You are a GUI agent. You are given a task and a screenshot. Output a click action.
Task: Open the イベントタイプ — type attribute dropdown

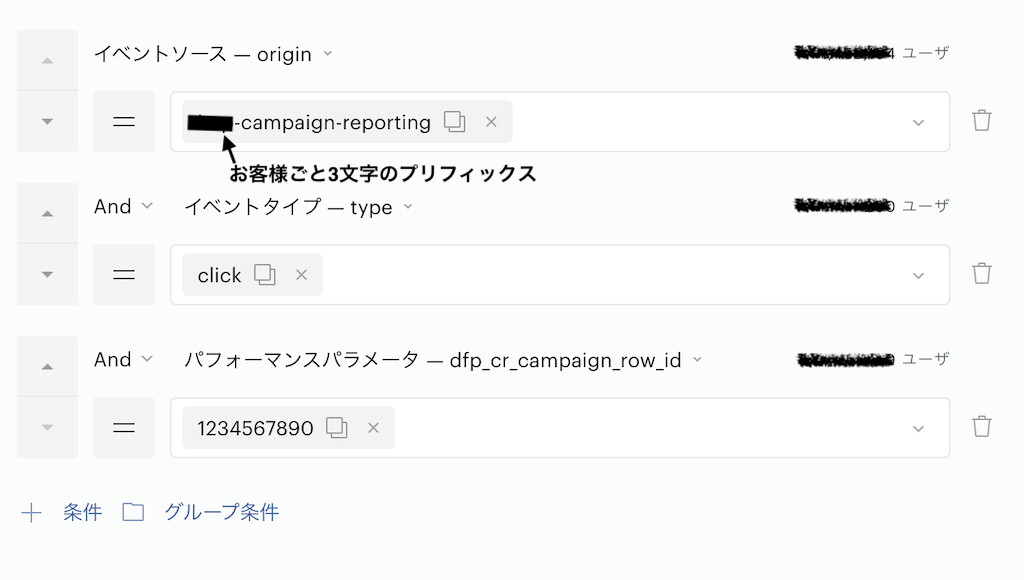coord(299,207)
